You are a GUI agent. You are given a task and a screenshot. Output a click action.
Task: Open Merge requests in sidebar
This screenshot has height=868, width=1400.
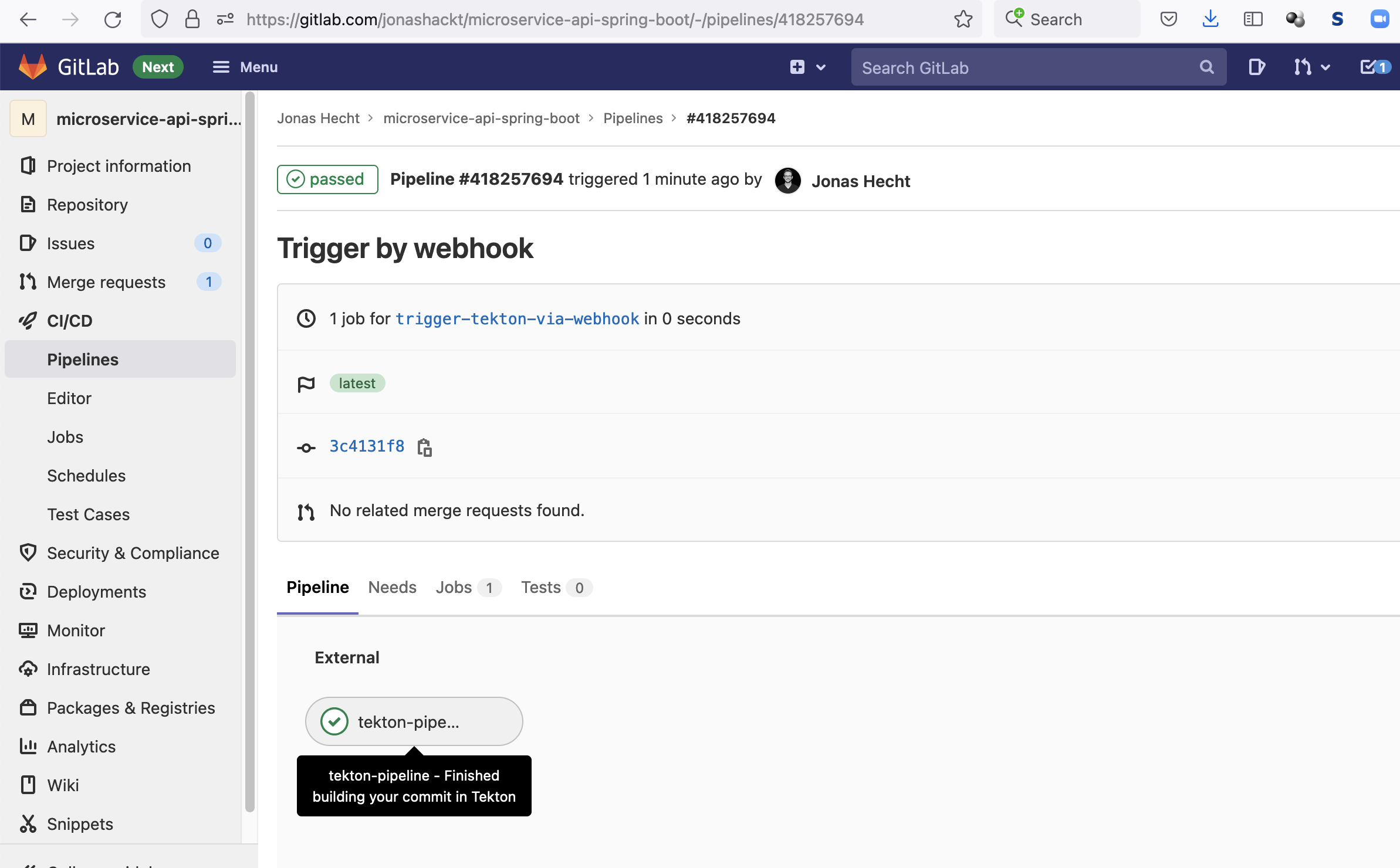coord(106,282)
